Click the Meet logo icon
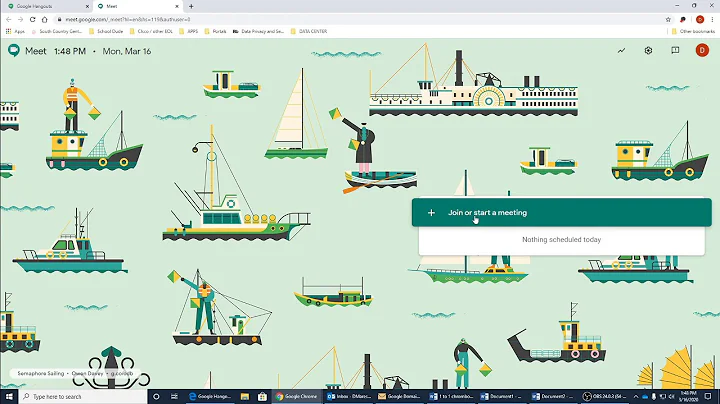Image resolution: width=720 pixels, height=404 pixels. [x=14, y=50]
